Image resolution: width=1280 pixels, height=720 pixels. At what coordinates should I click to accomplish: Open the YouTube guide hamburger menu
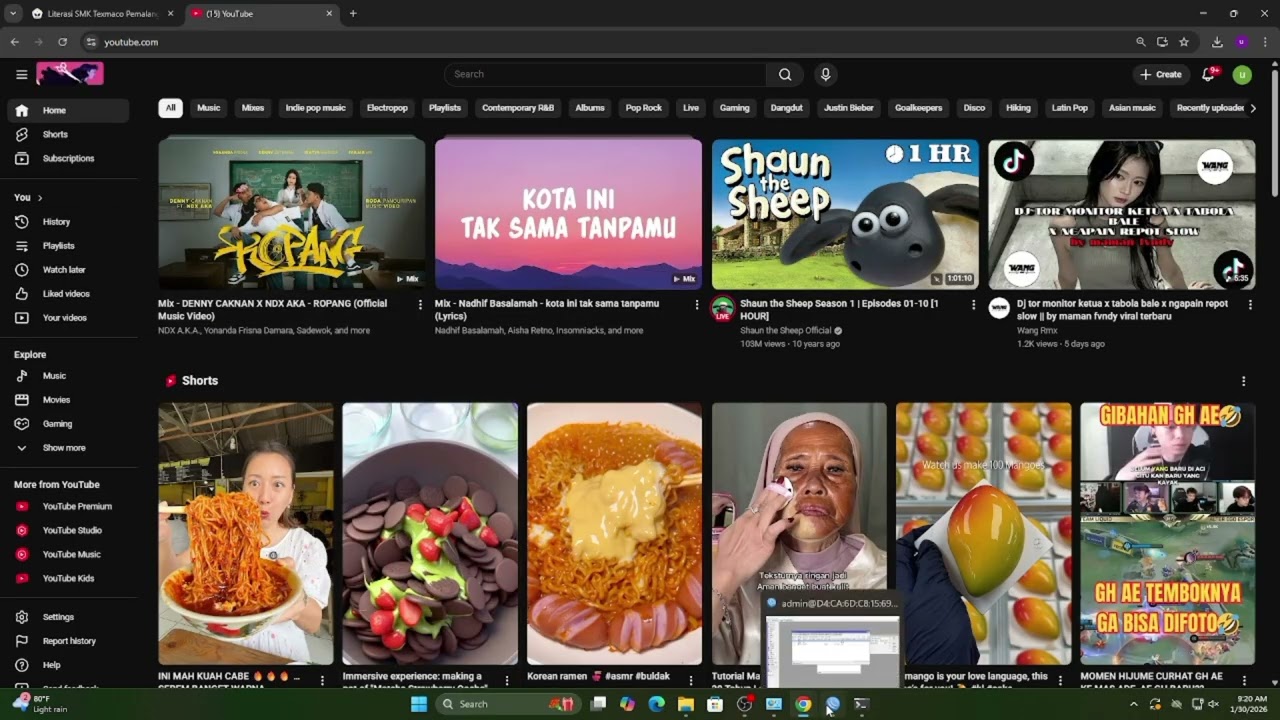click(x=21, y=74)
